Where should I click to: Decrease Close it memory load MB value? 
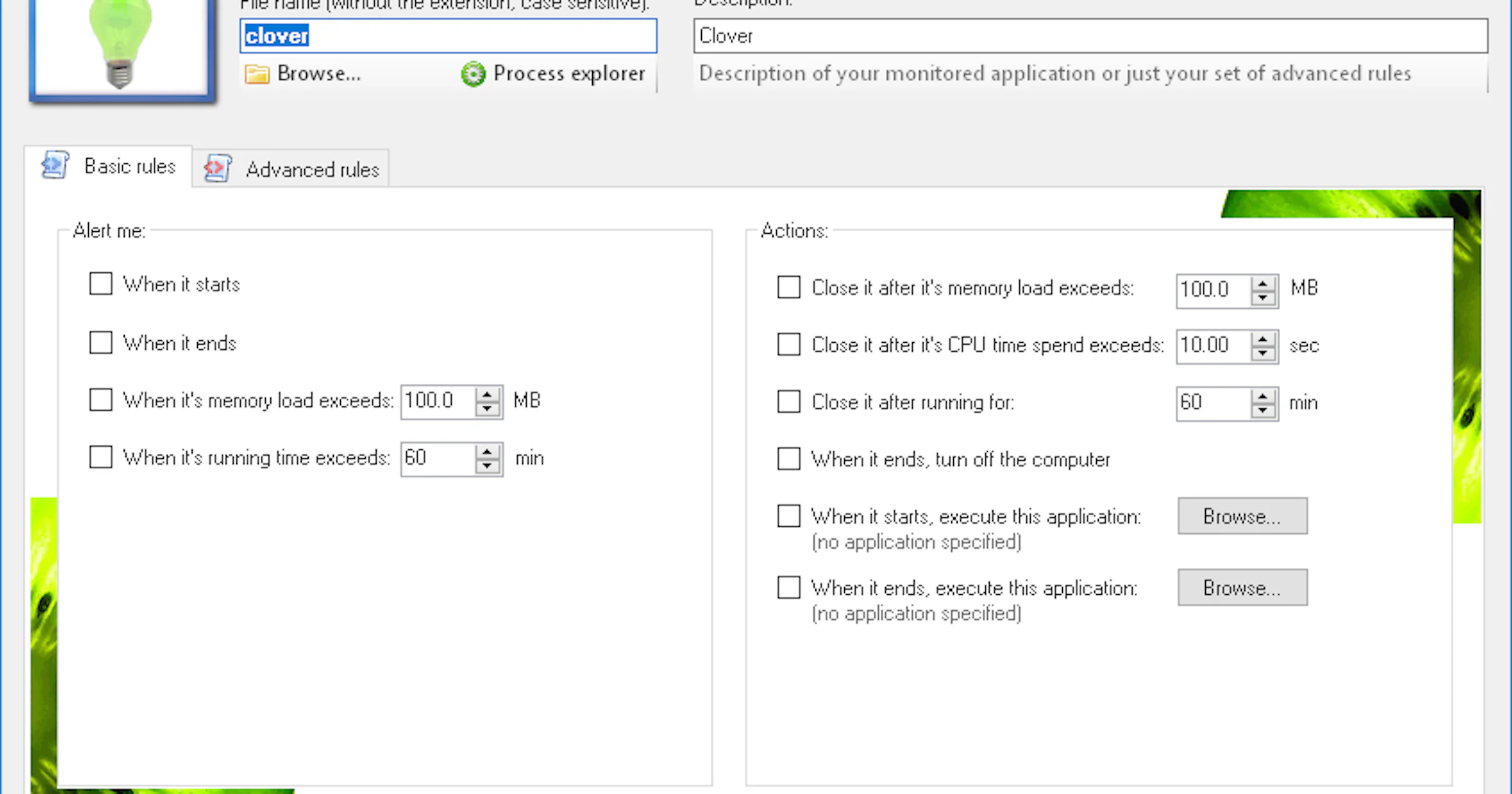1263,298
